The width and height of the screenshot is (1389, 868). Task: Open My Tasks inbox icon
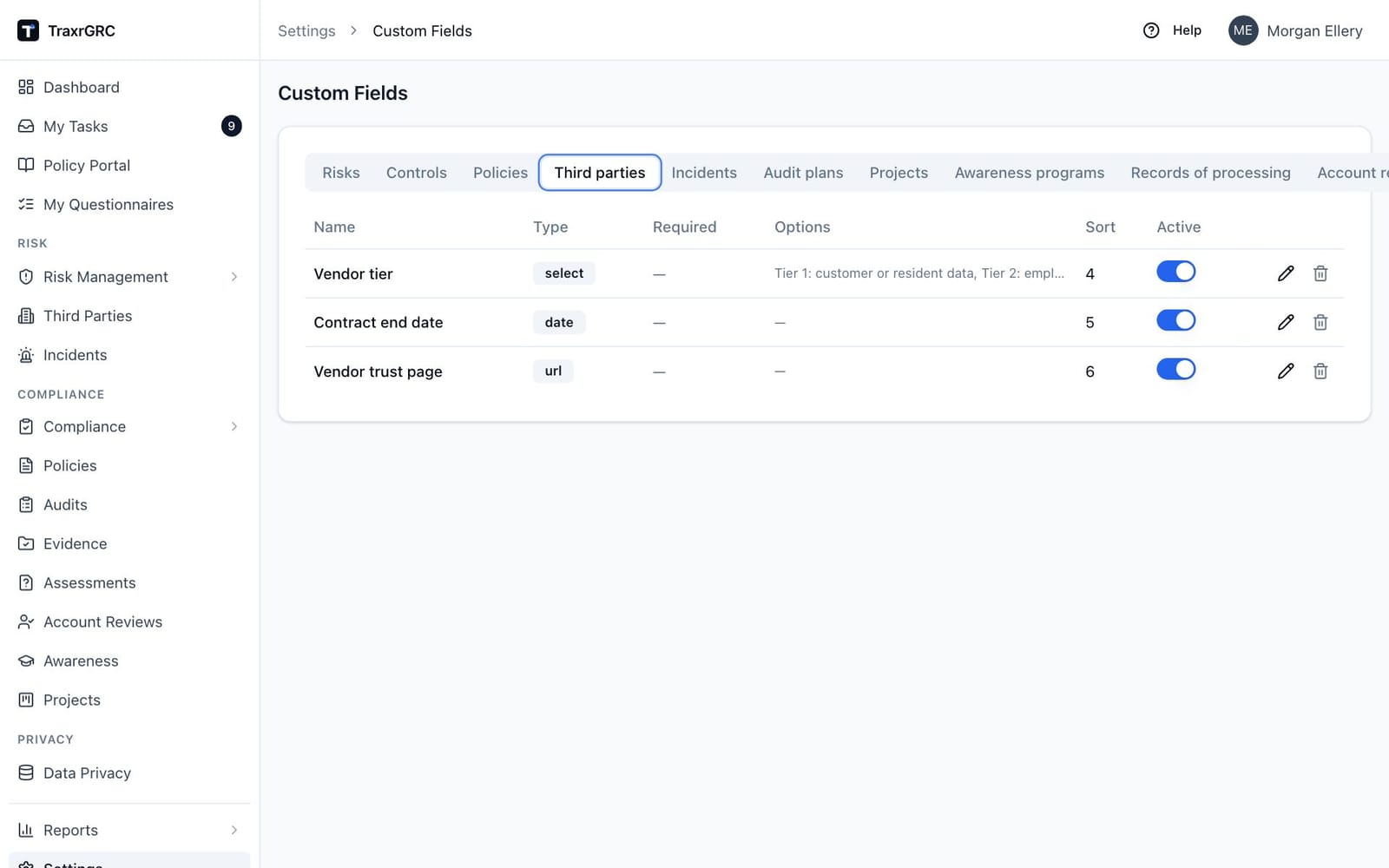point(26,126)
